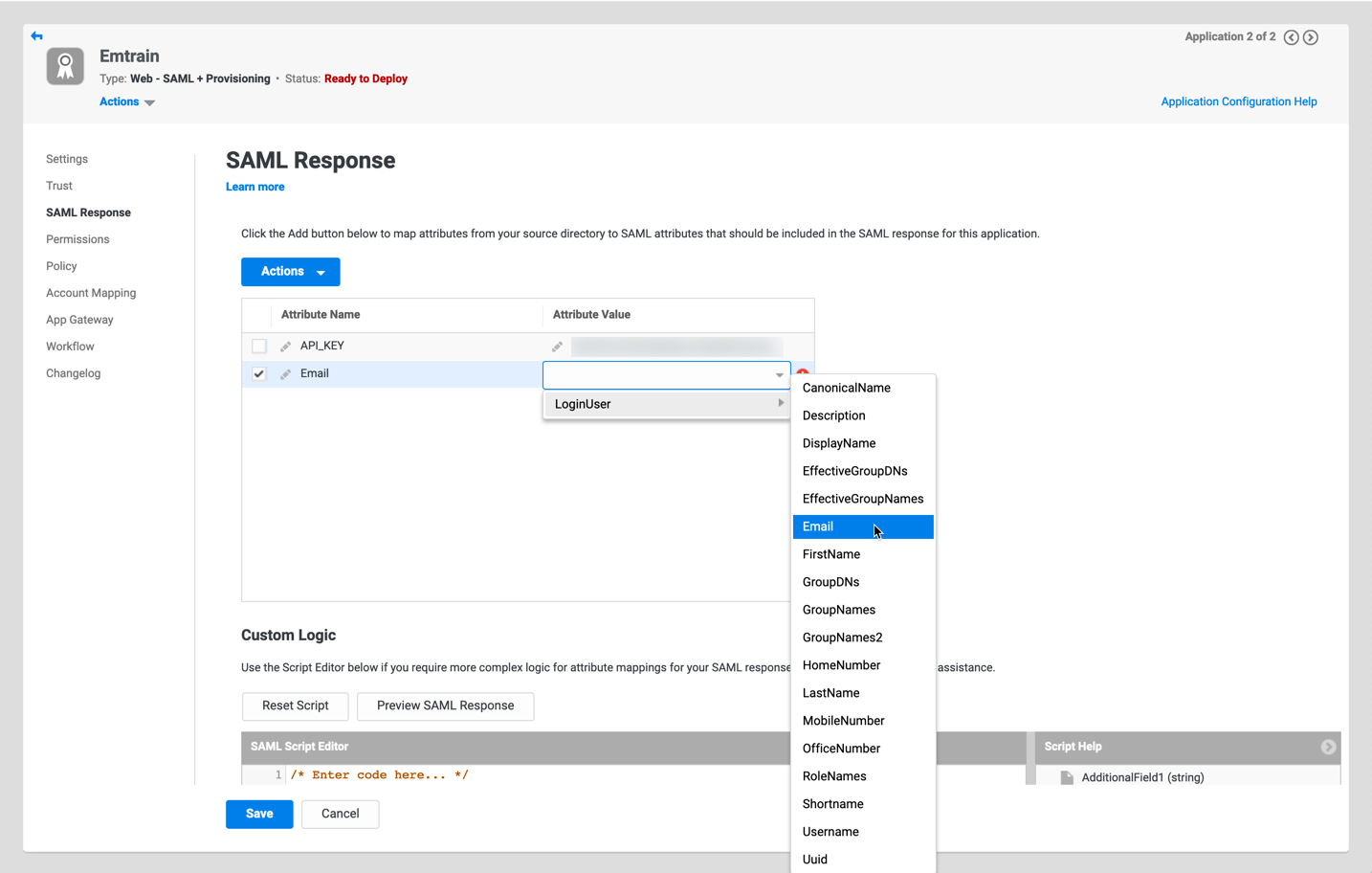Click the blue back arrow icon
The width and height of the screenshot is (1372, 873).
[x=36, y=36]
